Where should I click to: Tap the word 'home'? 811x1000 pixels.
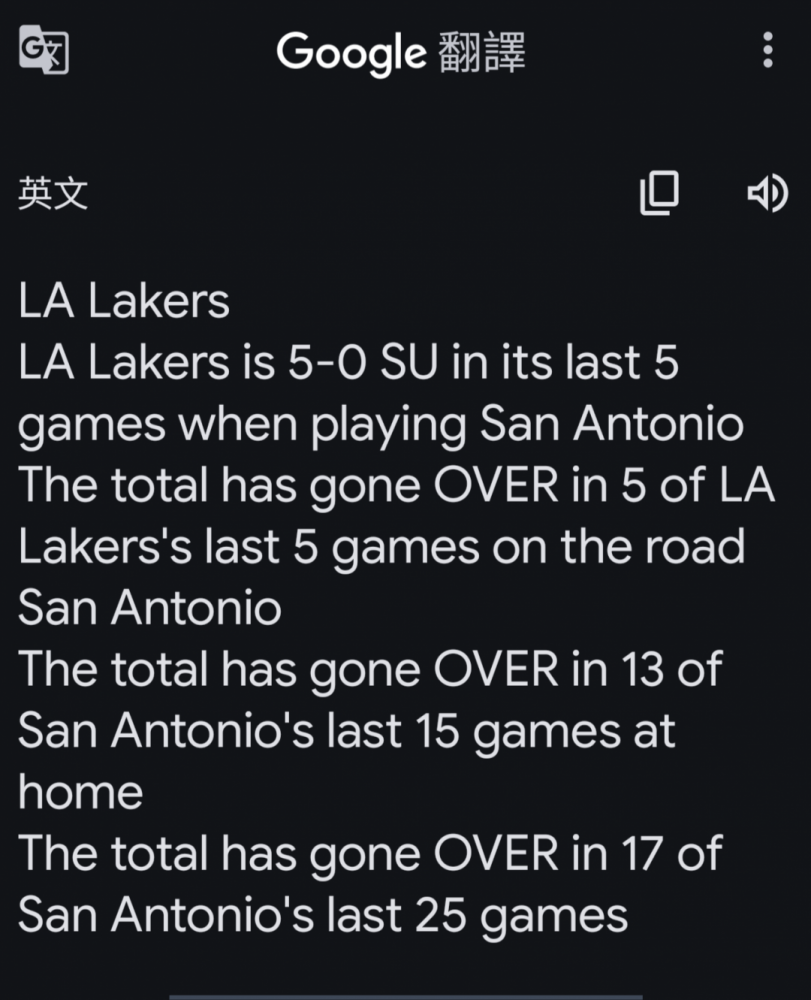coord(80,791)
